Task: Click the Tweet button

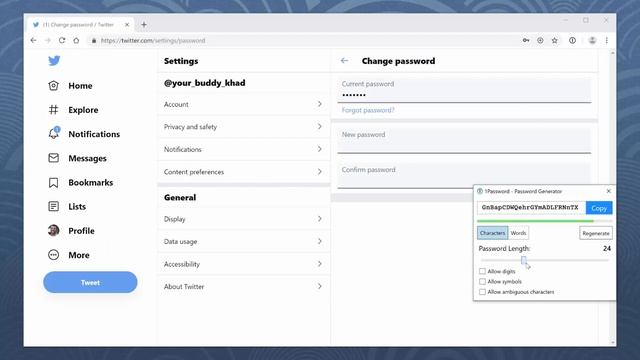Action: point(90,282)
